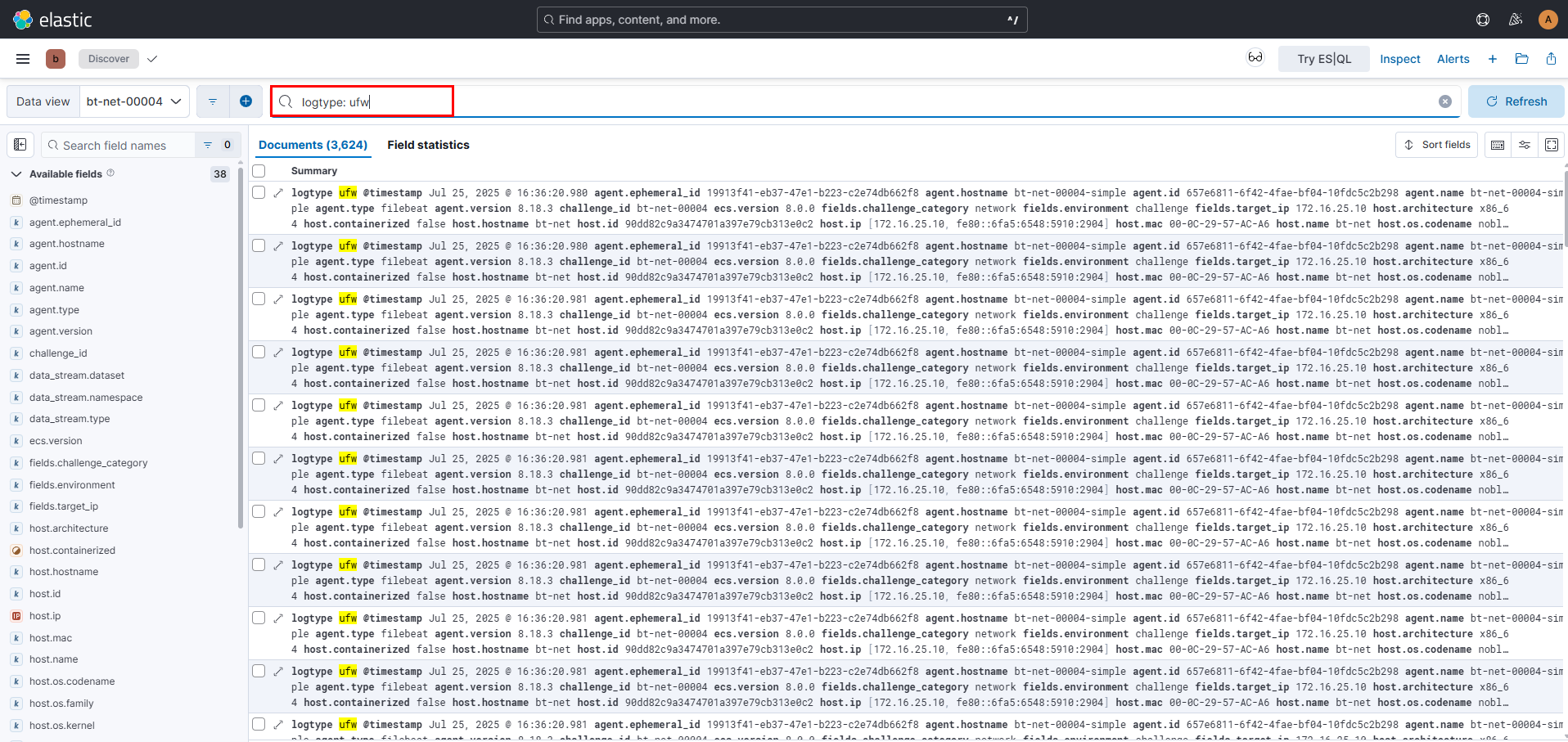Open display options icon in grid toolbar
The height and width of the screenshot is (742, 1568).
tap(1525, 145)
